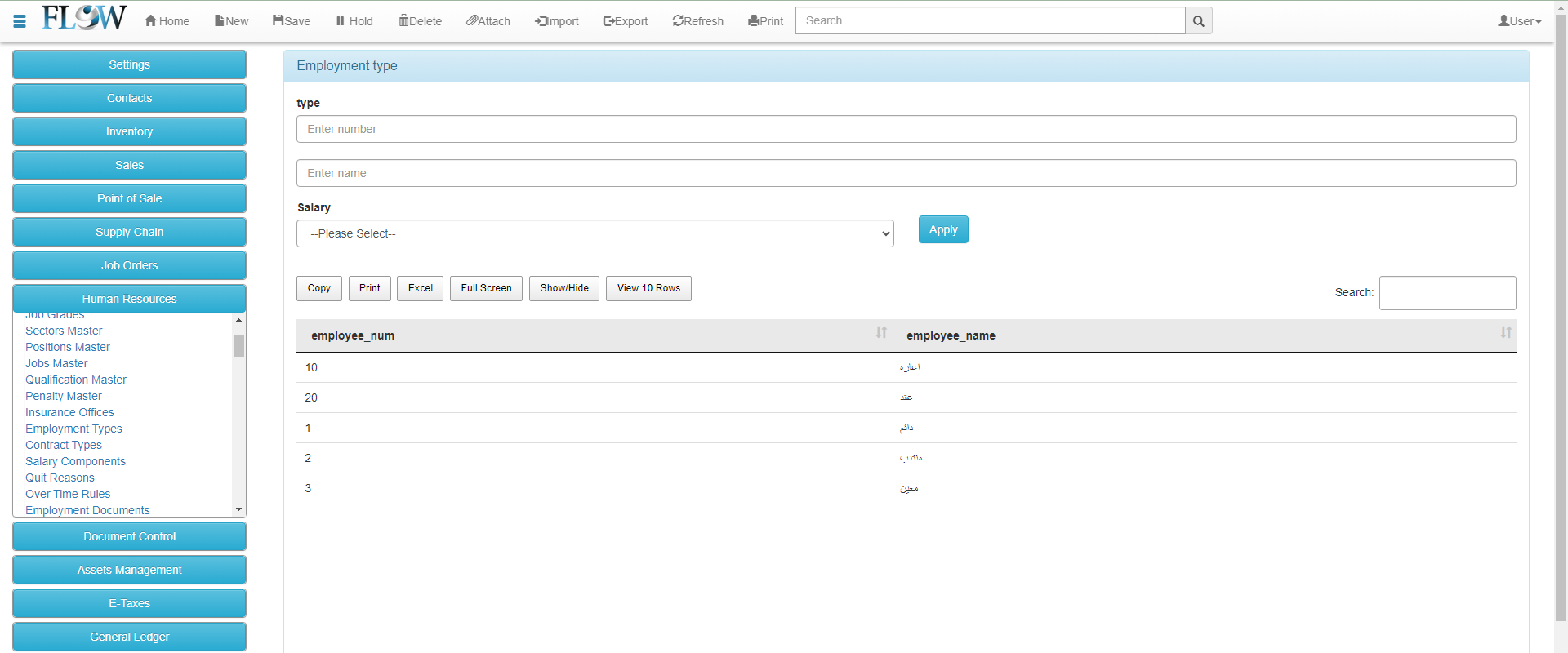Click the Print icon in top toolbar
1568x653 pixels.
[753, 21]
